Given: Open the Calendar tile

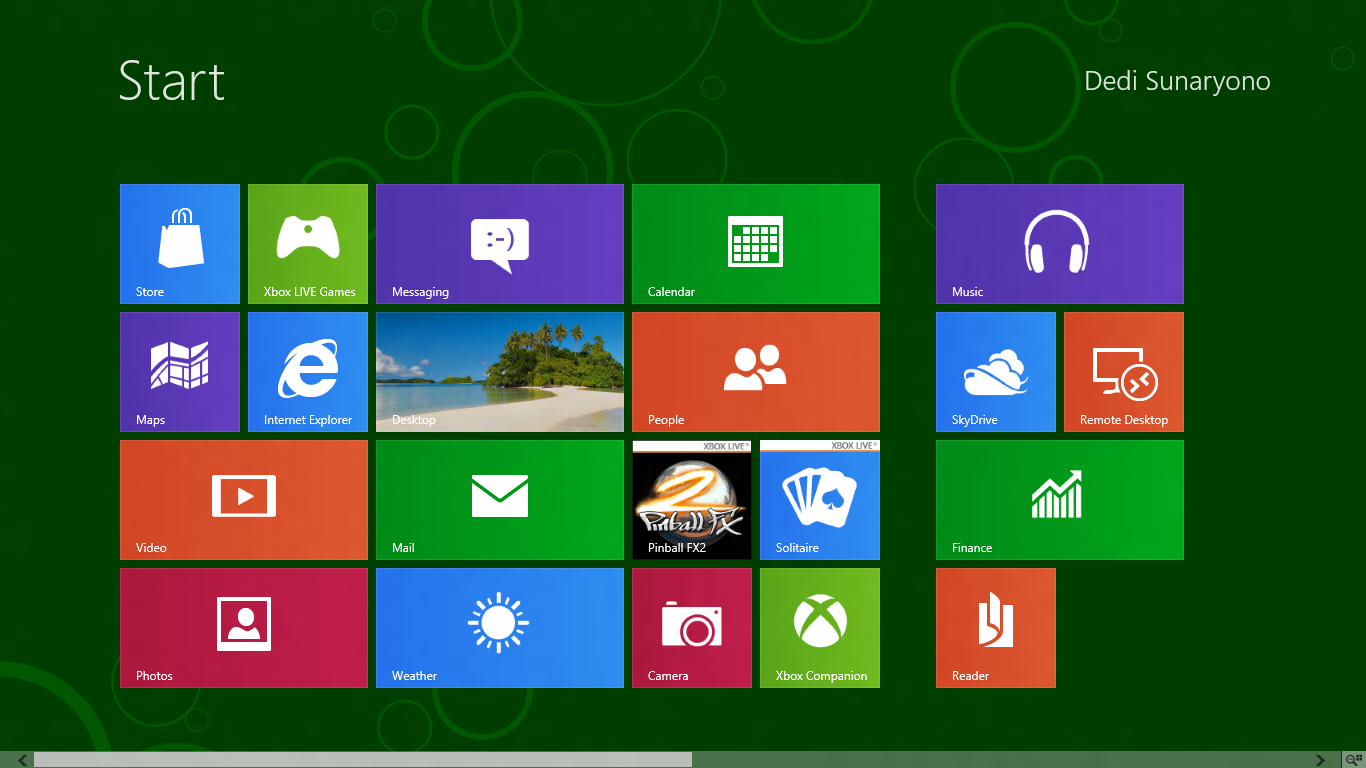Looking at the screenshot, I should coord(756,244).
